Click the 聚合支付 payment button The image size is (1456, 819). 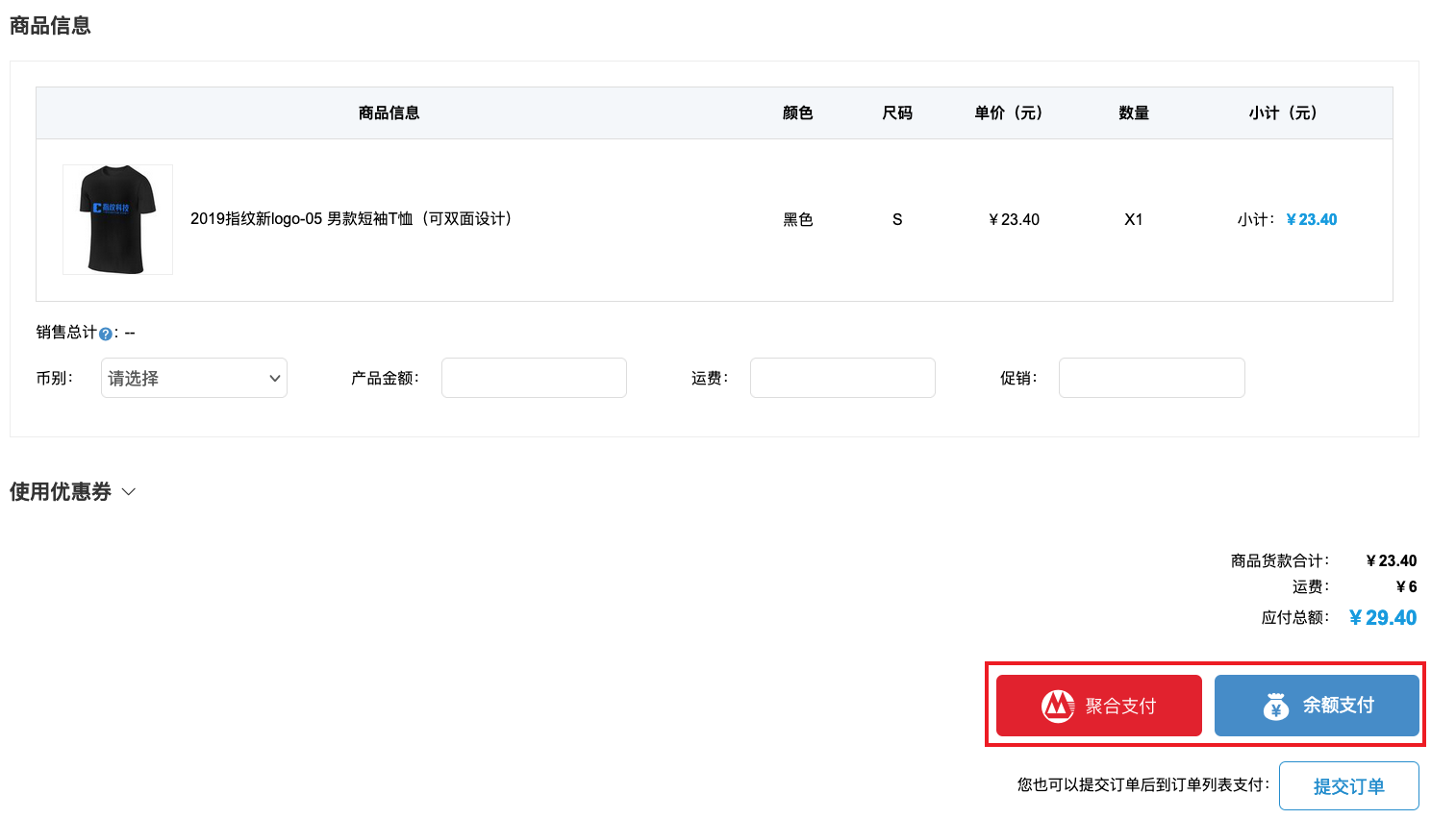coord(1098,705)
